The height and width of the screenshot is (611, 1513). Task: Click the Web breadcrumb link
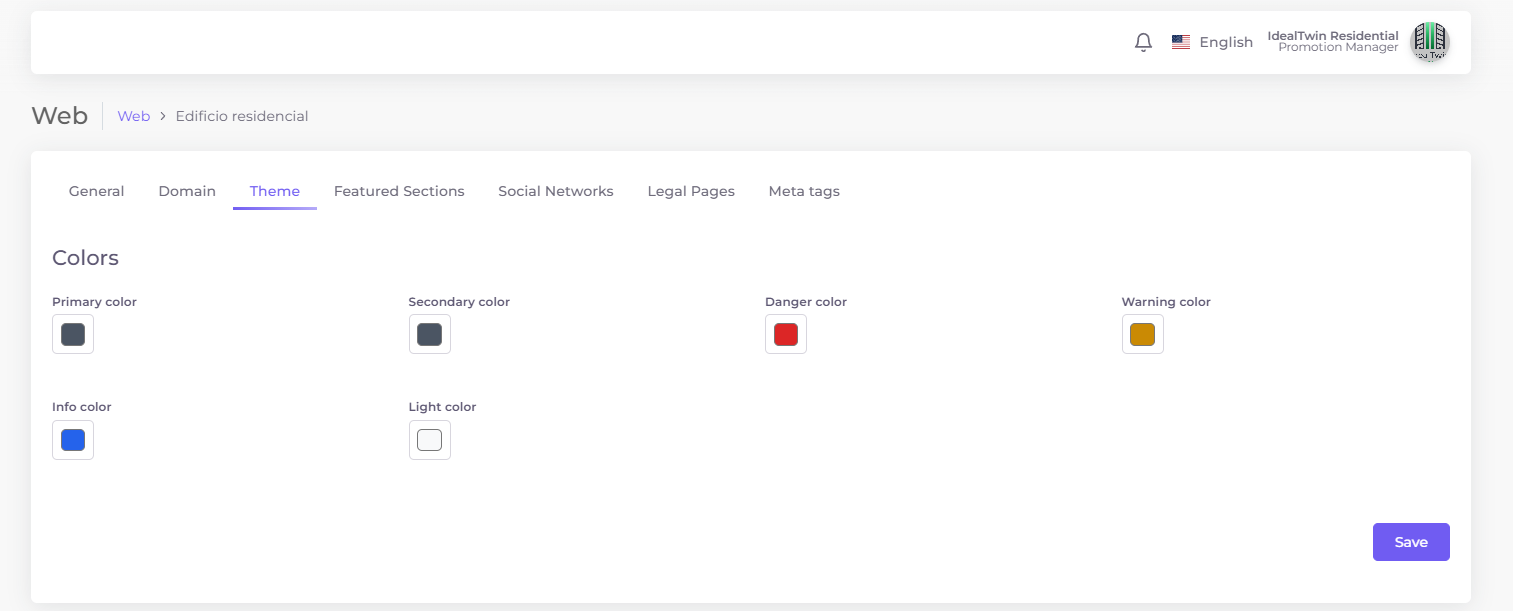133,116
